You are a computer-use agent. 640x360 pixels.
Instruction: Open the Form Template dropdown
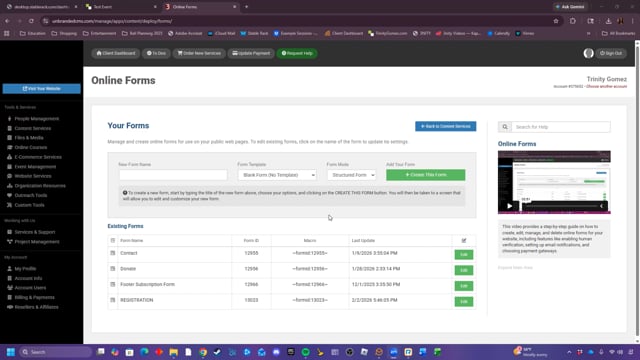[x=277, y=175]
